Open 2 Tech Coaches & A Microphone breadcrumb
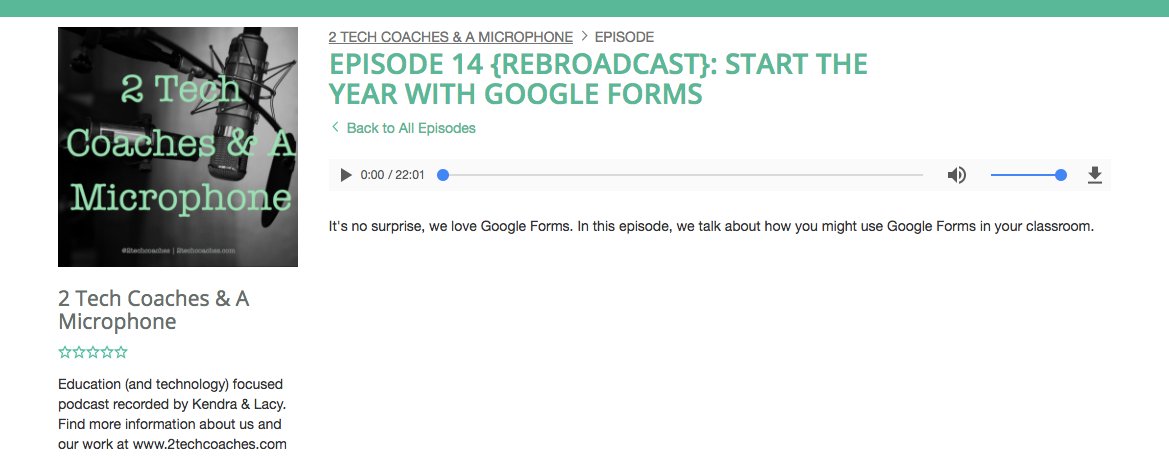This screenshot has height=458, width=1169. pyautogui.click(x=451, y=37)
